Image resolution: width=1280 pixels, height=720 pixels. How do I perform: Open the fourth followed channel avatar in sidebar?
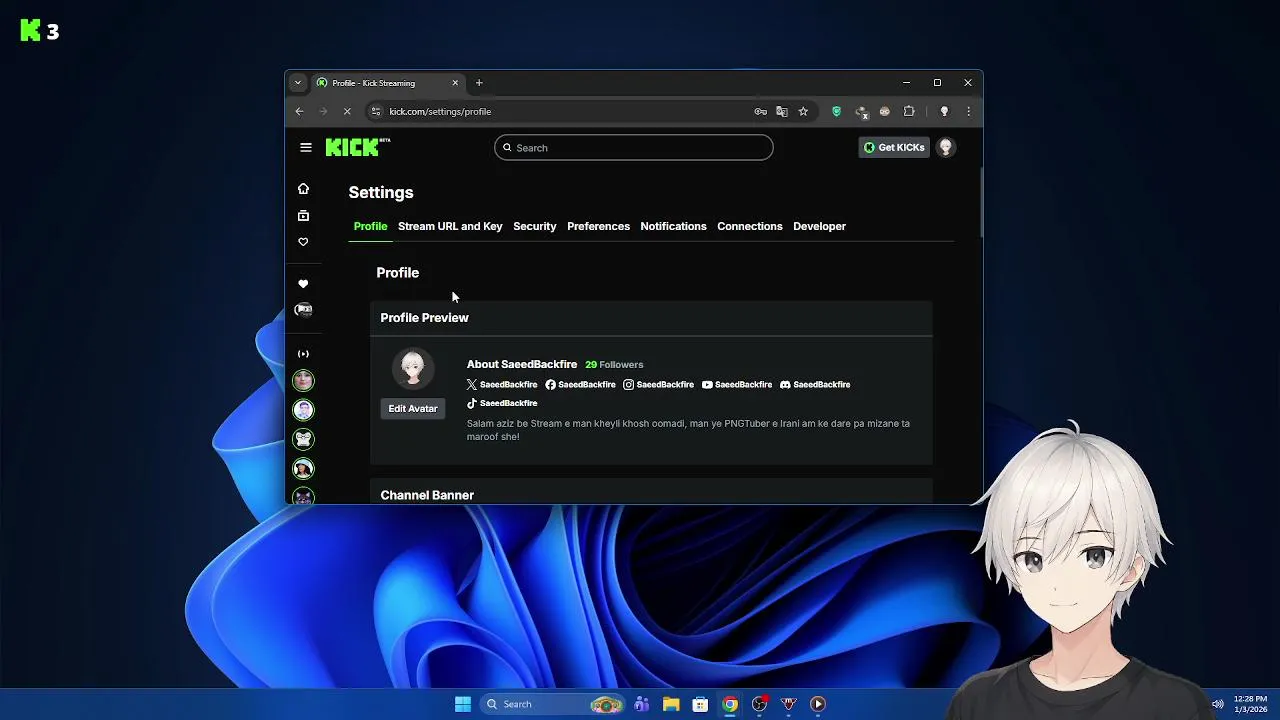303,468
